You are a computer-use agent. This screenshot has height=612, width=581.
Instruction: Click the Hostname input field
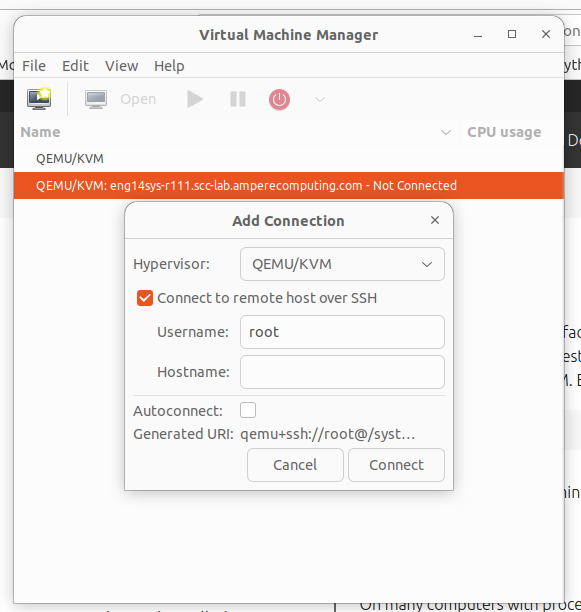point(342,372)
